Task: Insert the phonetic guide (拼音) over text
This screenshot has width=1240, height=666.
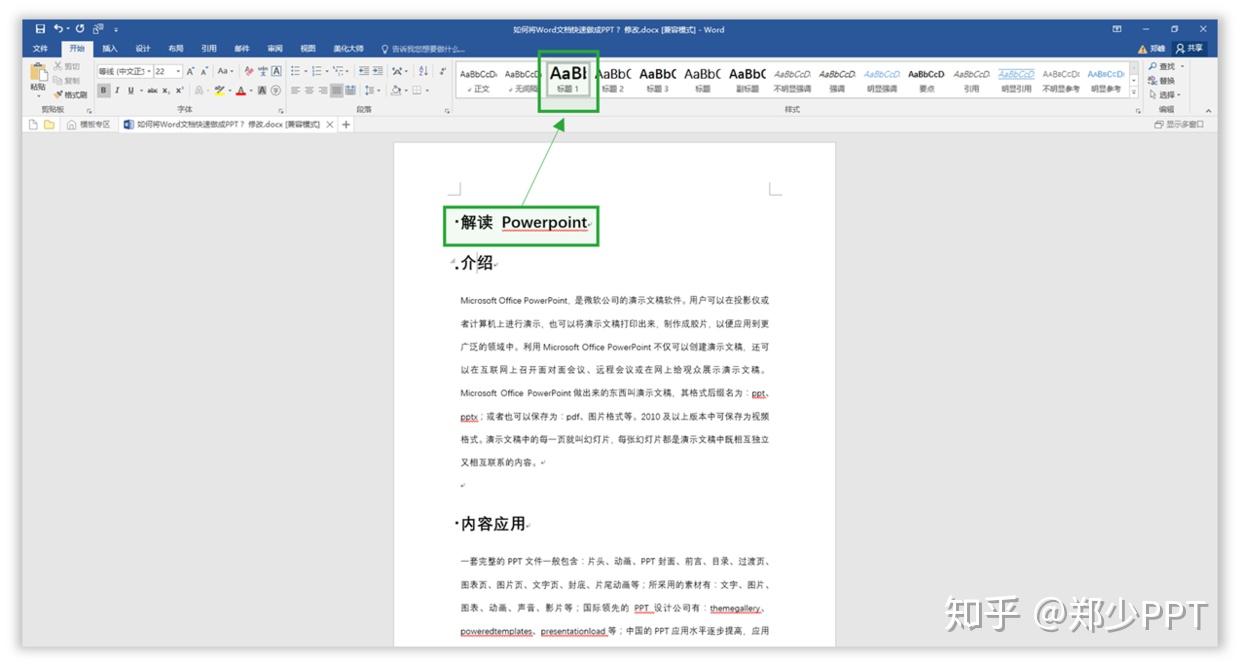Action: pos(263,72)
